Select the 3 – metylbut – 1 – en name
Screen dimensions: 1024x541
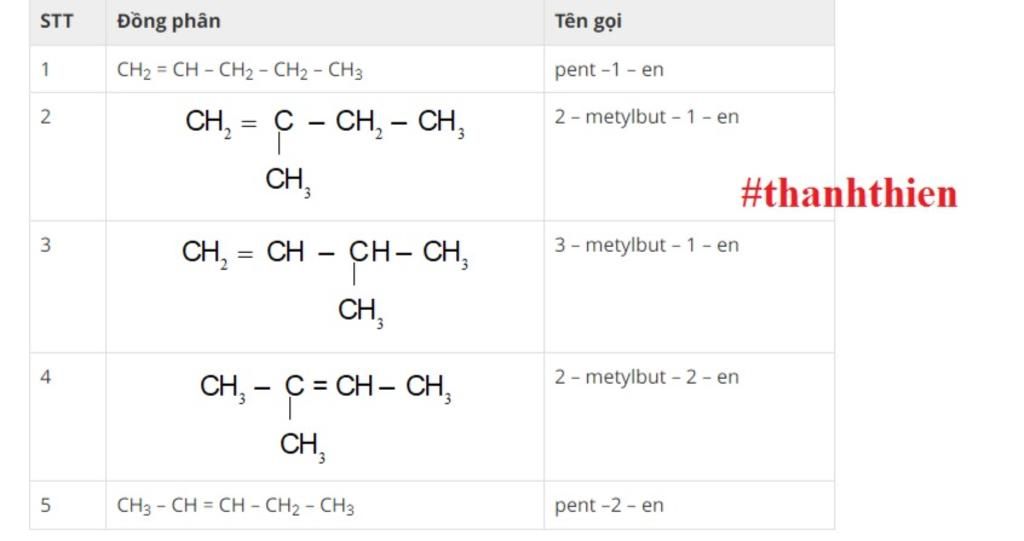tap(647, 245)
